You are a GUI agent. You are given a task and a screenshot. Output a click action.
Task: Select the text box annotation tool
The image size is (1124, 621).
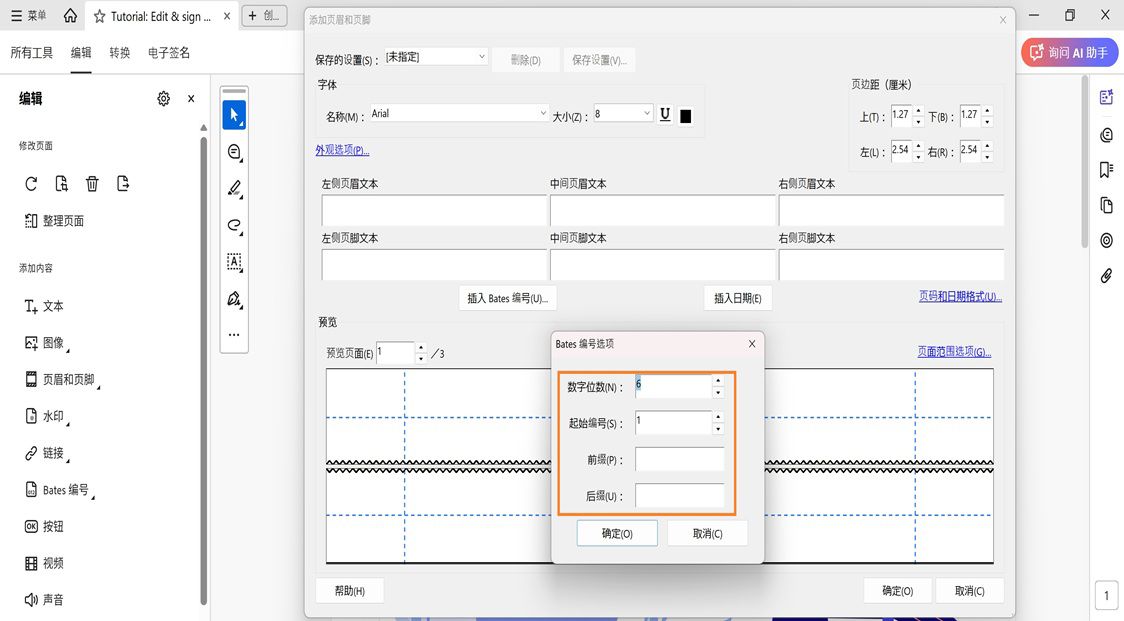(233, 262)
